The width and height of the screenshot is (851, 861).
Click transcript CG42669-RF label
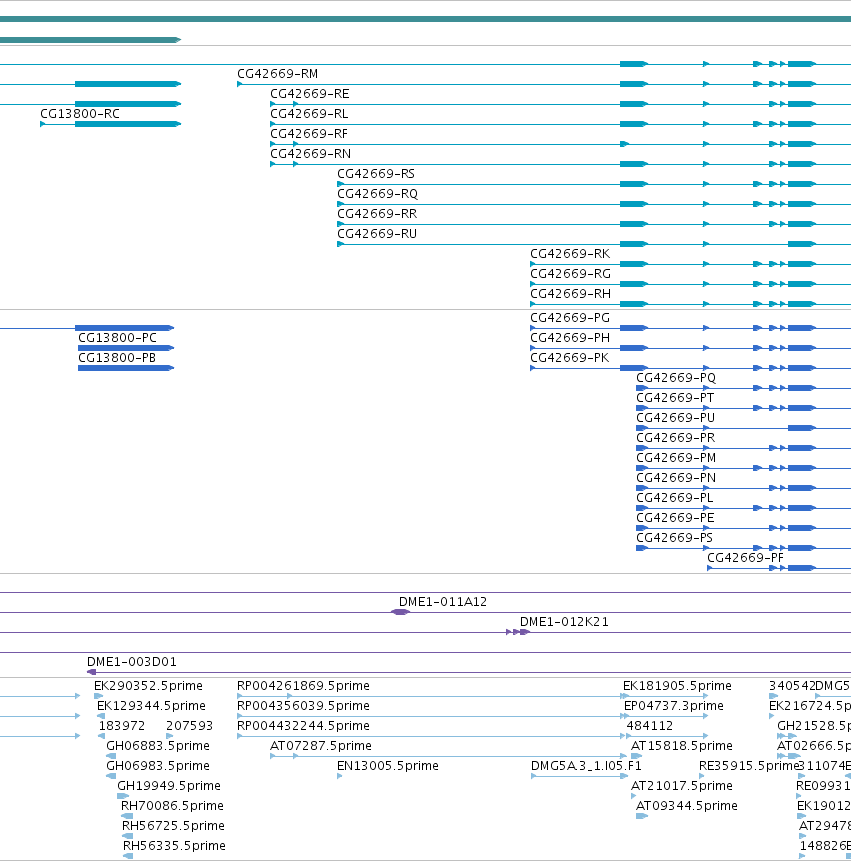pyautogui.click(x=309, y=134)
